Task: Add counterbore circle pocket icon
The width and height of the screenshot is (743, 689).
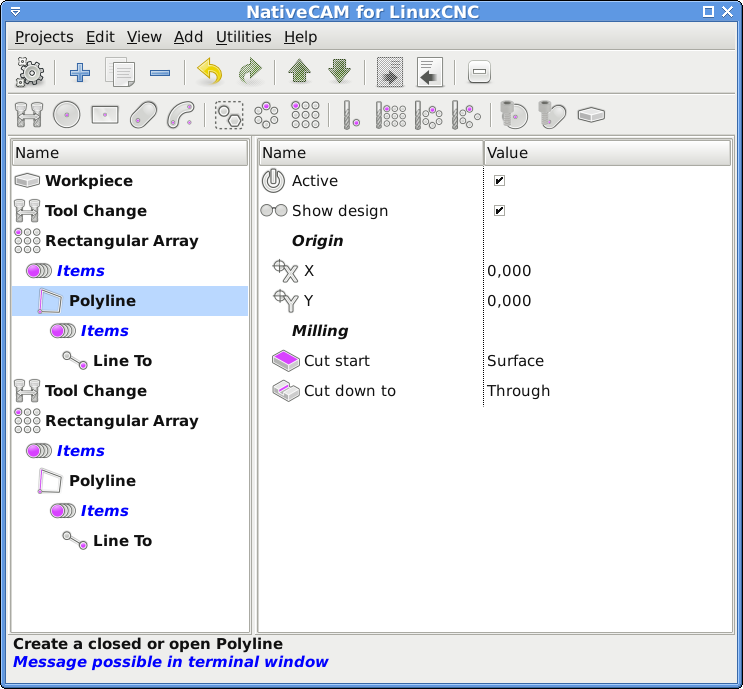Action: coord(515,115)
